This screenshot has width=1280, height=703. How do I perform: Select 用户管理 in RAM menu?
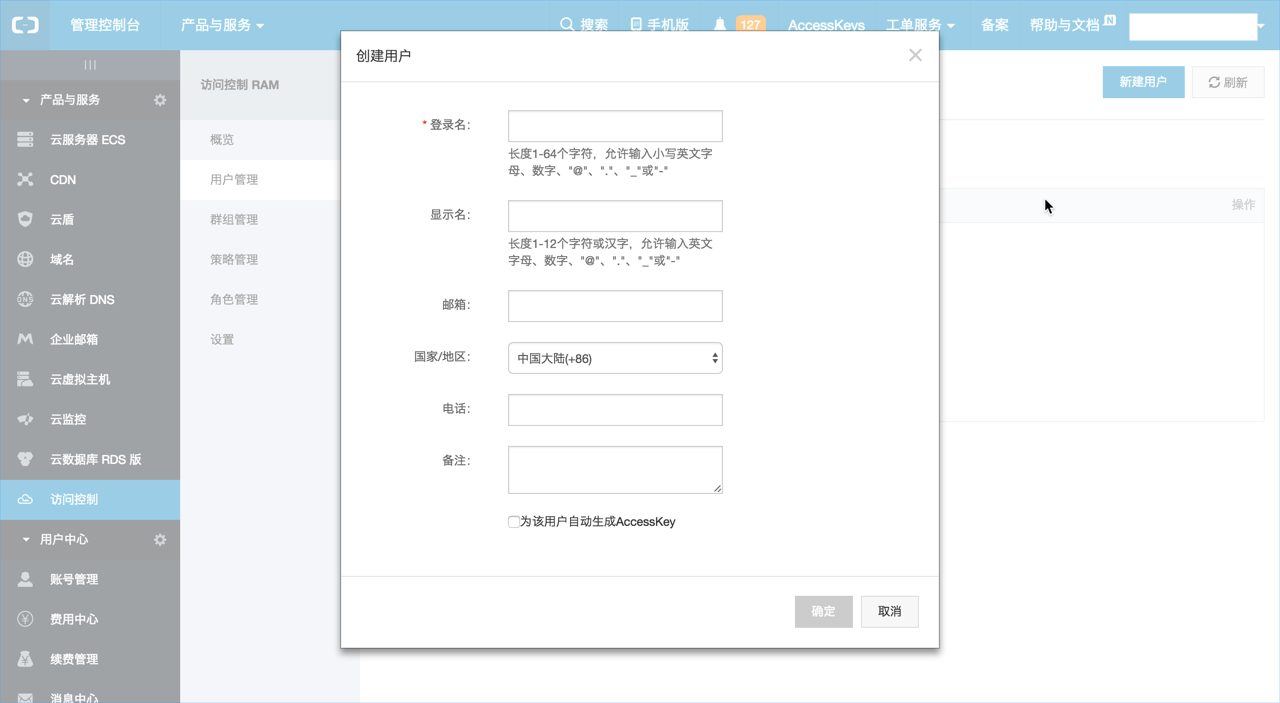click(234, 180)
